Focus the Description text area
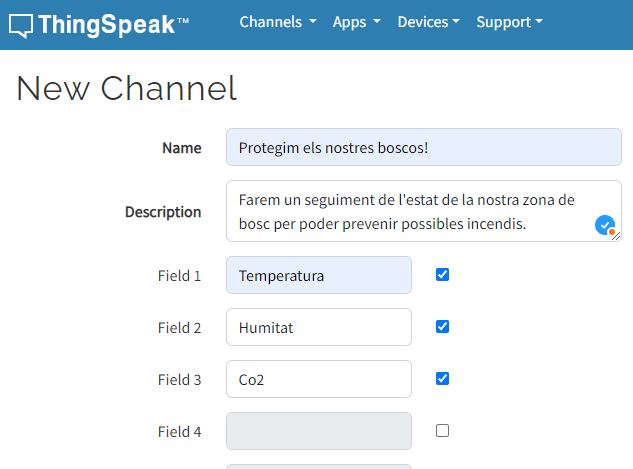Viewport: 633px width, 469px height. 410,211
